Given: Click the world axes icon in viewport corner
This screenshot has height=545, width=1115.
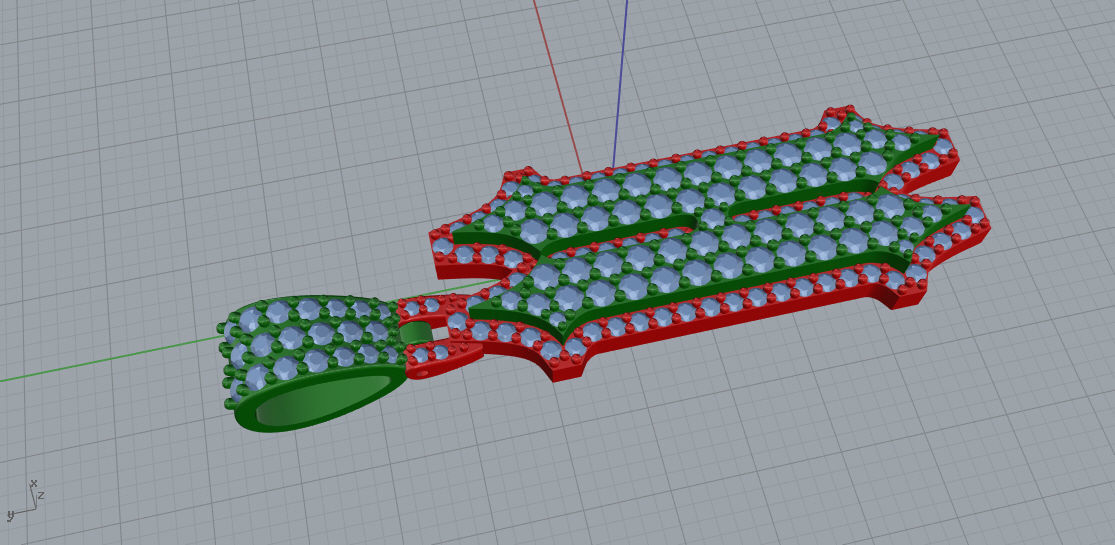Looking at the screenshot, I should 26,500.
